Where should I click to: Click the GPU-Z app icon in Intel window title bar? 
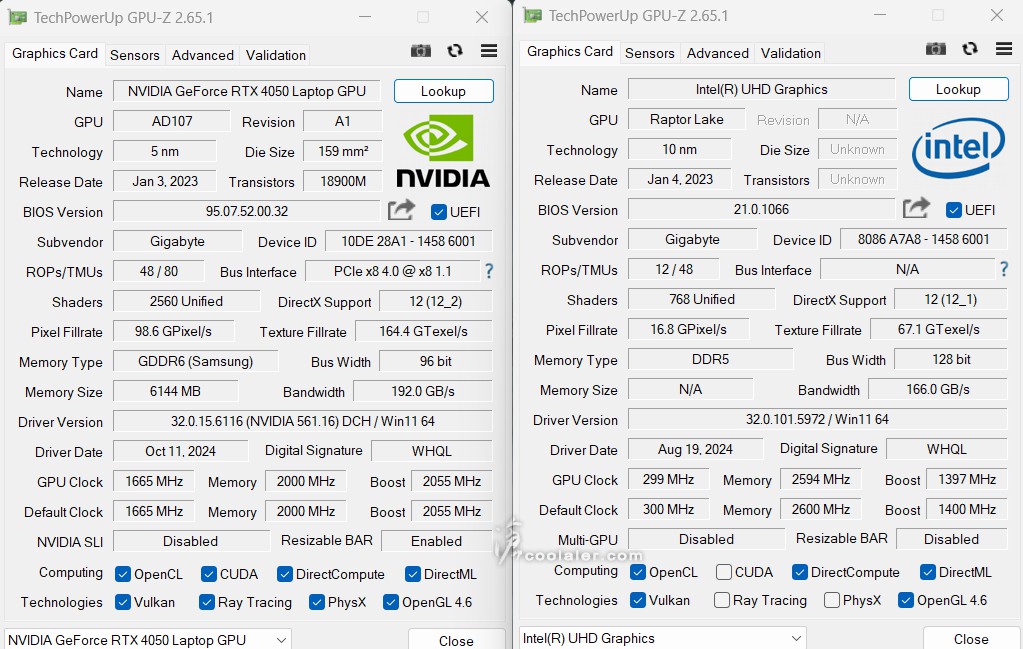point(532,16)
